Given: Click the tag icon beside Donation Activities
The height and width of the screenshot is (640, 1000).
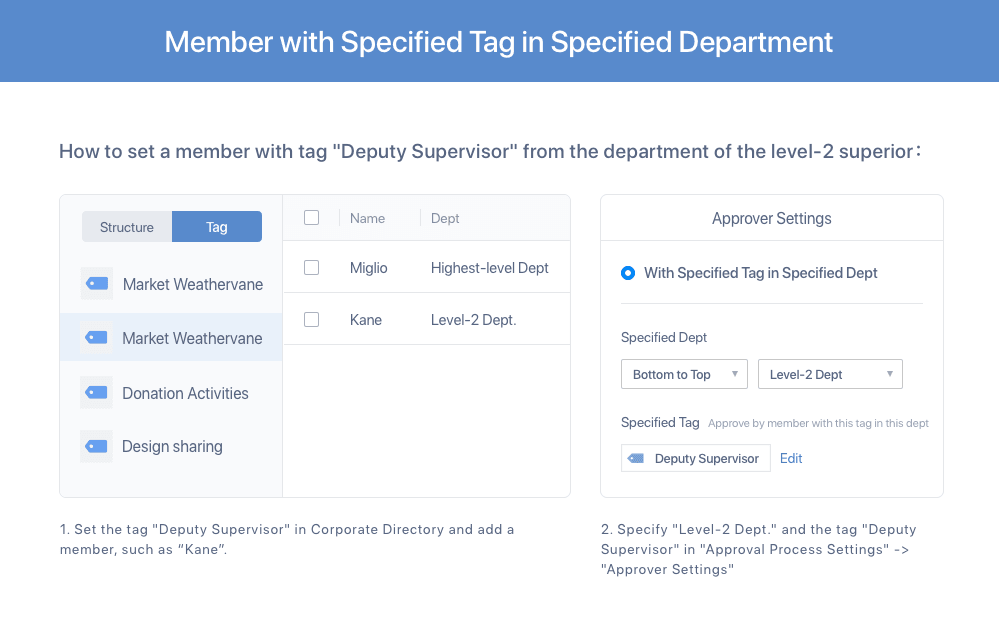Looking at the screenshot, I should tap(96, 392).
